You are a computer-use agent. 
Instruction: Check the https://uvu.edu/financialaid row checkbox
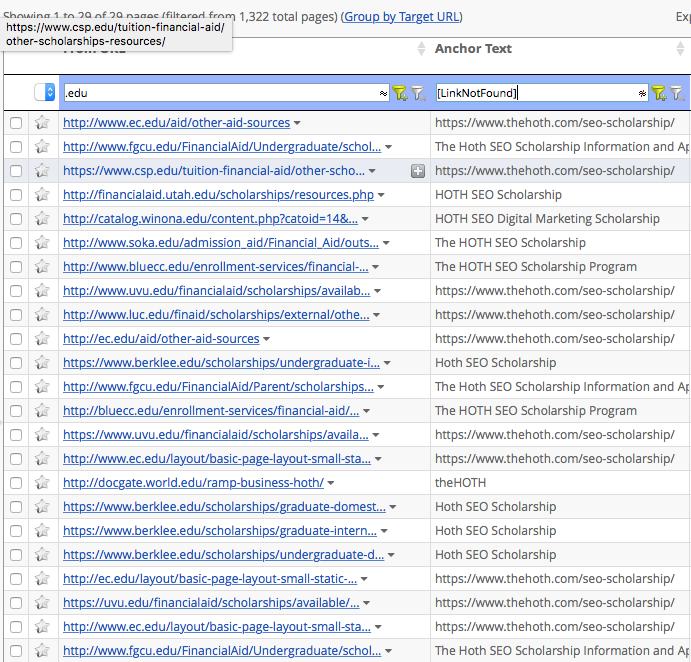point(16,602)
